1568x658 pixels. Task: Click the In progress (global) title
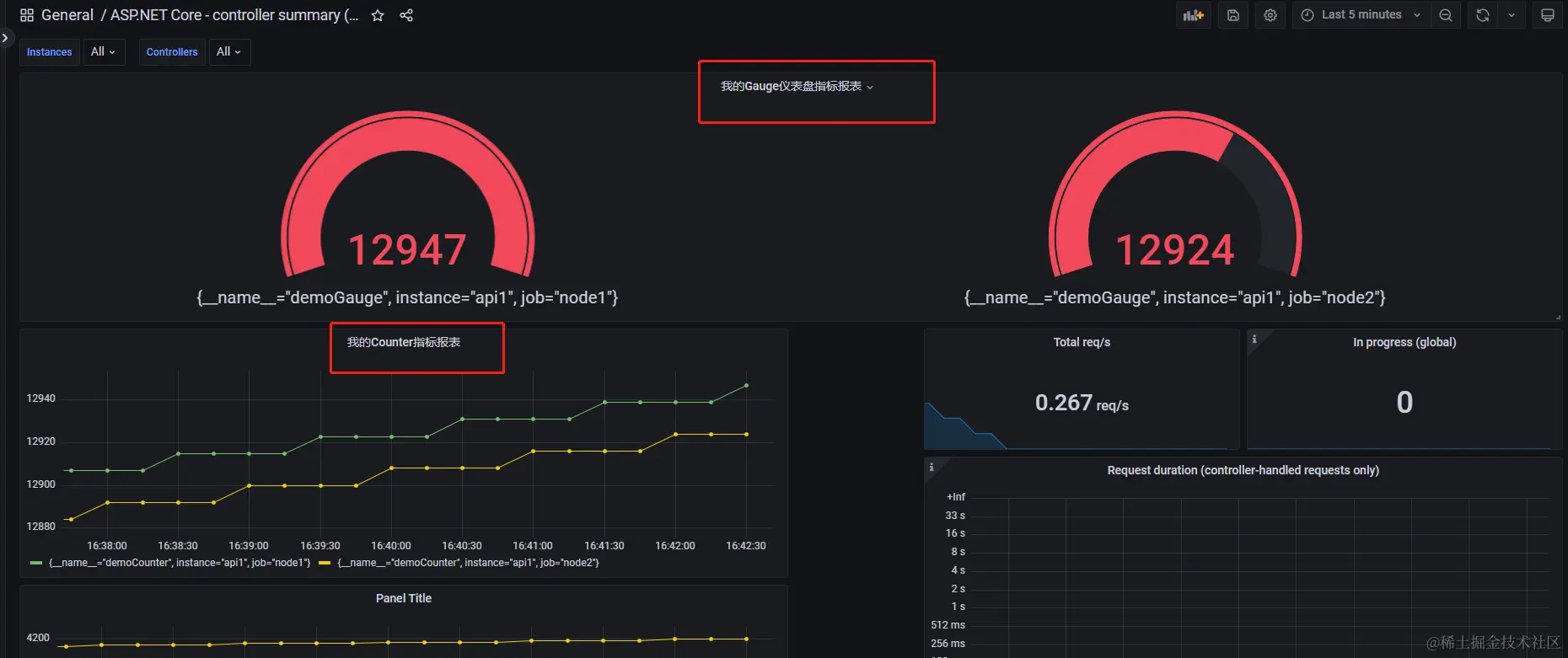[x=1404, y=342]
